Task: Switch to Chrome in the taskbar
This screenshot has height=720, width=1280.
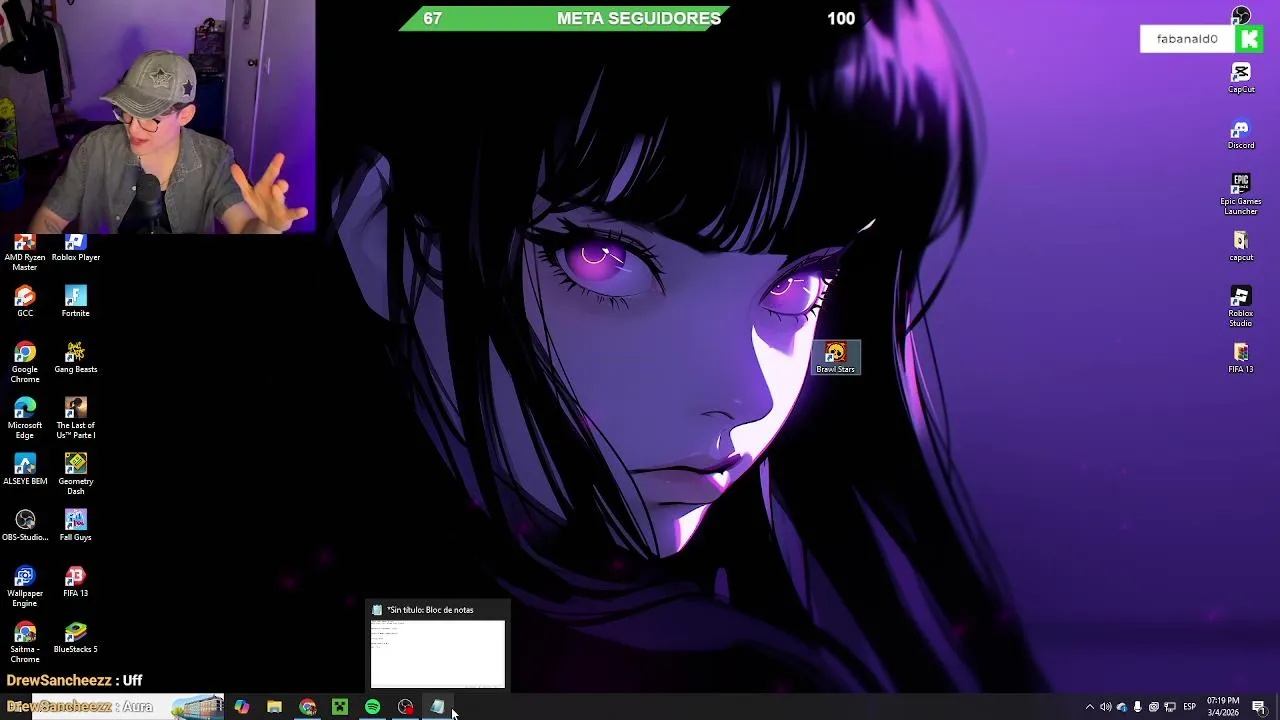Action: tap(308, 707)
